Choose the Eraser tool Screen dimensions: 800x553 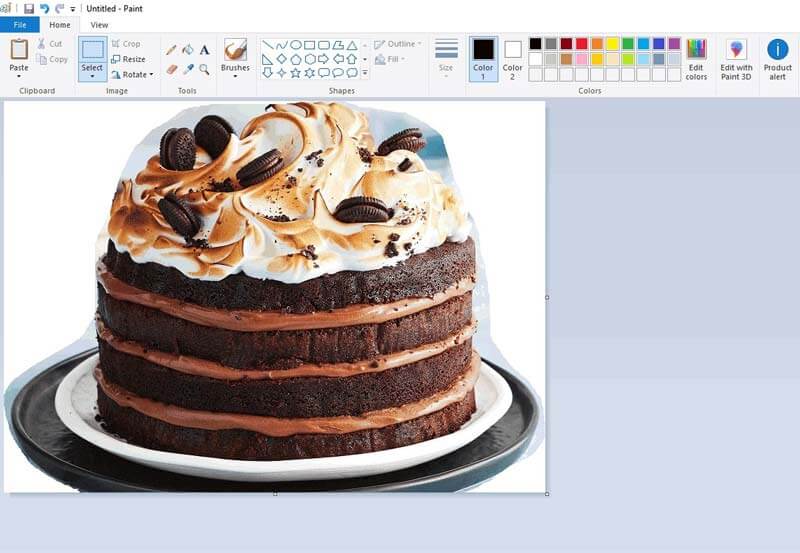(171, 69)
